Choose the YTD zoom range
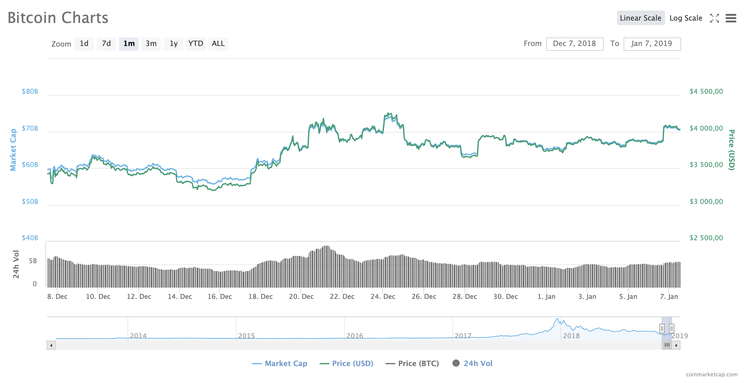The width and height of the screenshot is (750, 383). point(196,44)
